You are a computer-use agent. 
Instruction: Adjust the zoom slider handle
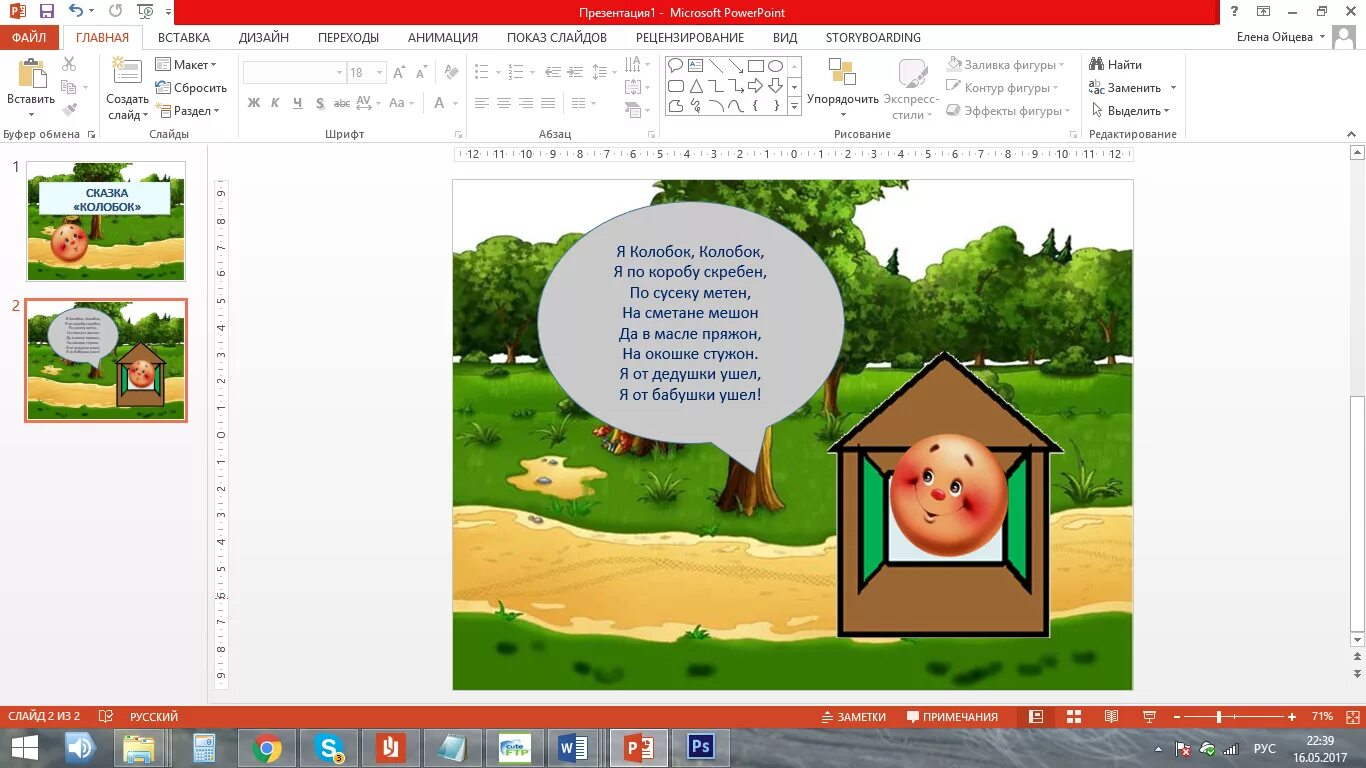tap(1219, 717)
